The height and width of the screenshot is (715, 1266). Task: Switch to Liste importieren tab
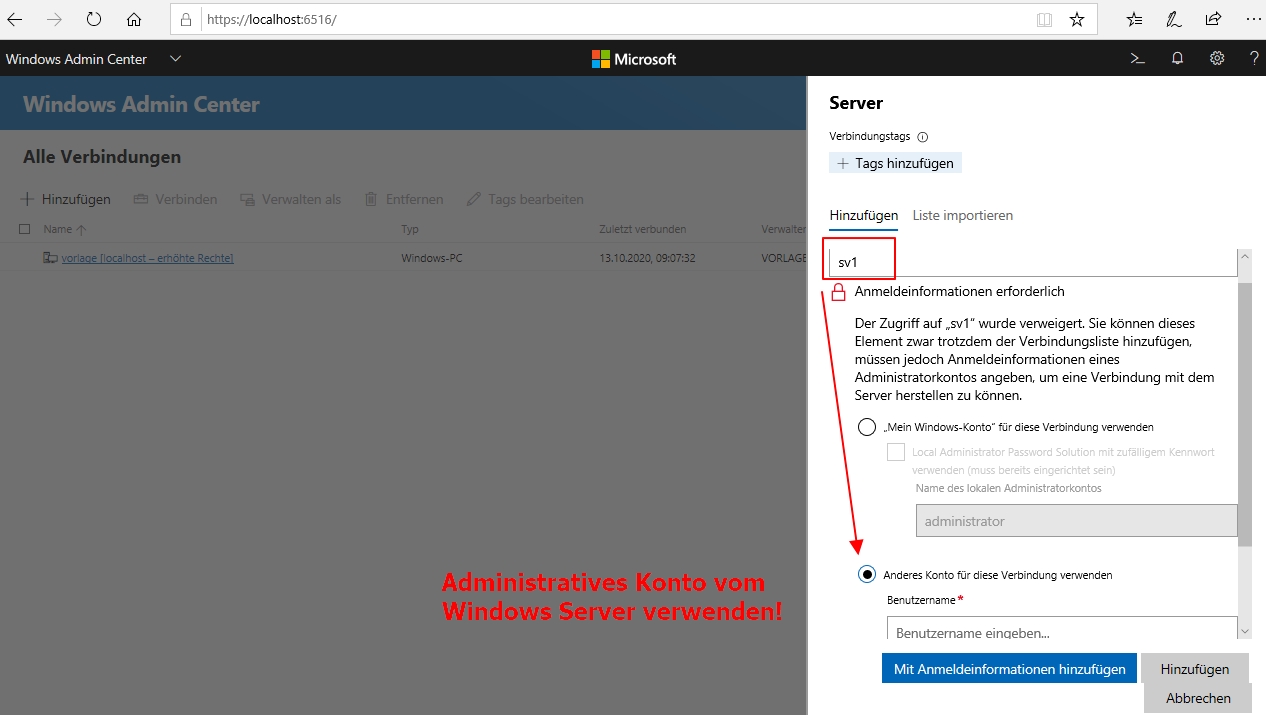pos(963,215)
